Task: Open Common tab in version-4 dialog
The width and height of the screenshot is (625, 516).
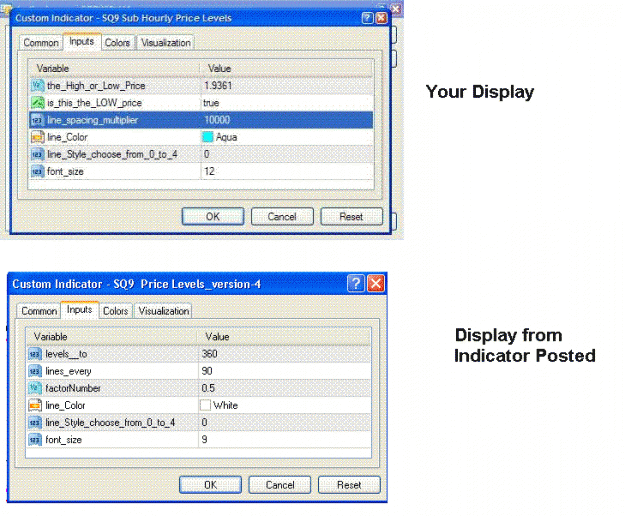Action: [39, 311]
